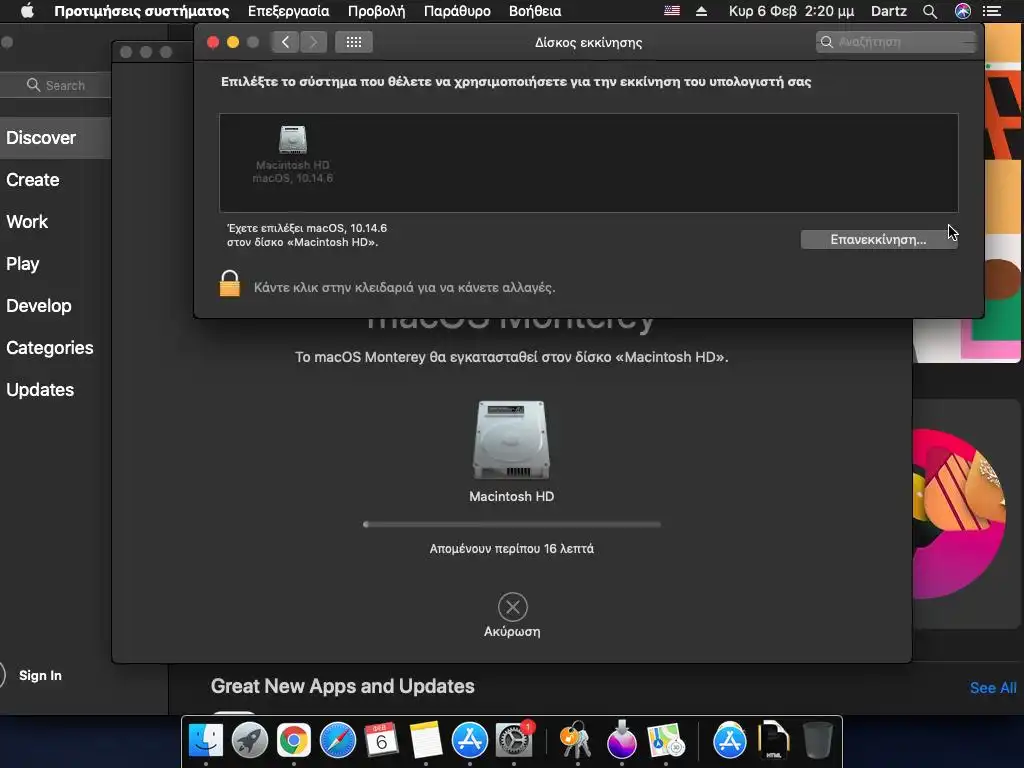Click the 'Great New Apps and Updates' heading
This screenshot has width=1024, height=768.
(x=342, y=686)
